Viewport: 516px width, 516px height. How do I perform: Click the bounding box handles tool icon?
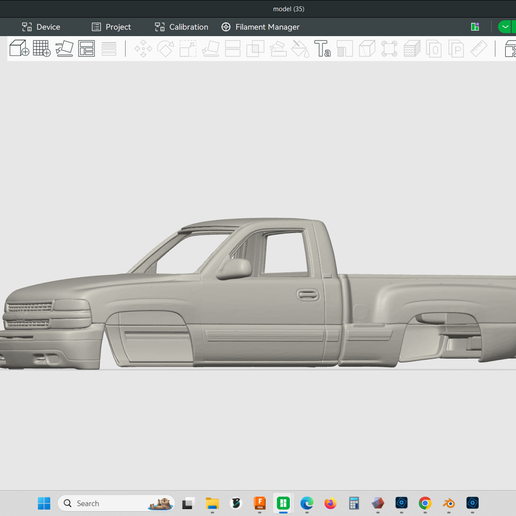389,49
